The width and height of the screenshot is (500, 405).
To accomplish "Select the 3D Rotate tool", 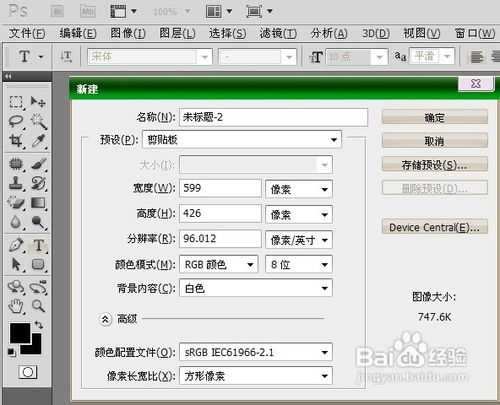I will [16, 287].
